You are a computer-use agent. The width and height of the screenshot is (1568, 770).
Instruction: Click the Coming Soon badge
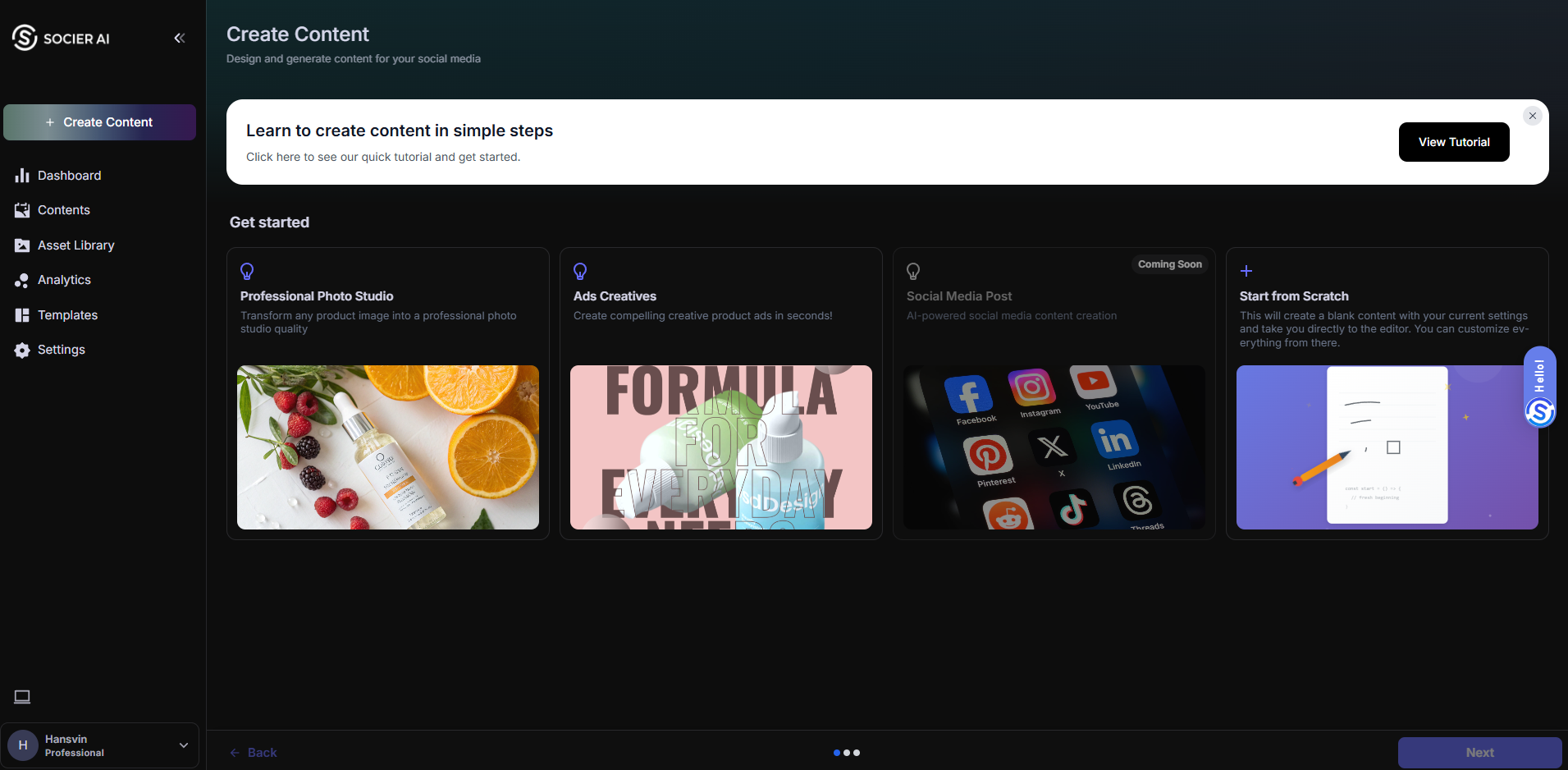coord(1170,264)
